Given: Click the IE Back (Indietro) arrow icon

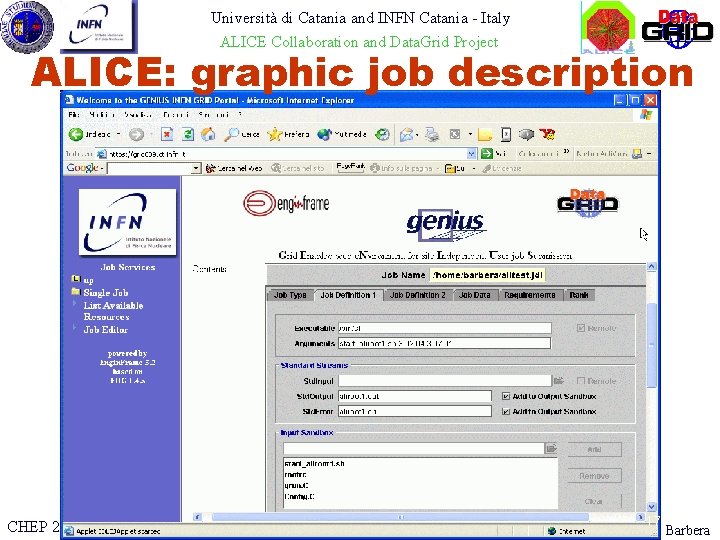Looking at the screenshot, I should 75,134.
